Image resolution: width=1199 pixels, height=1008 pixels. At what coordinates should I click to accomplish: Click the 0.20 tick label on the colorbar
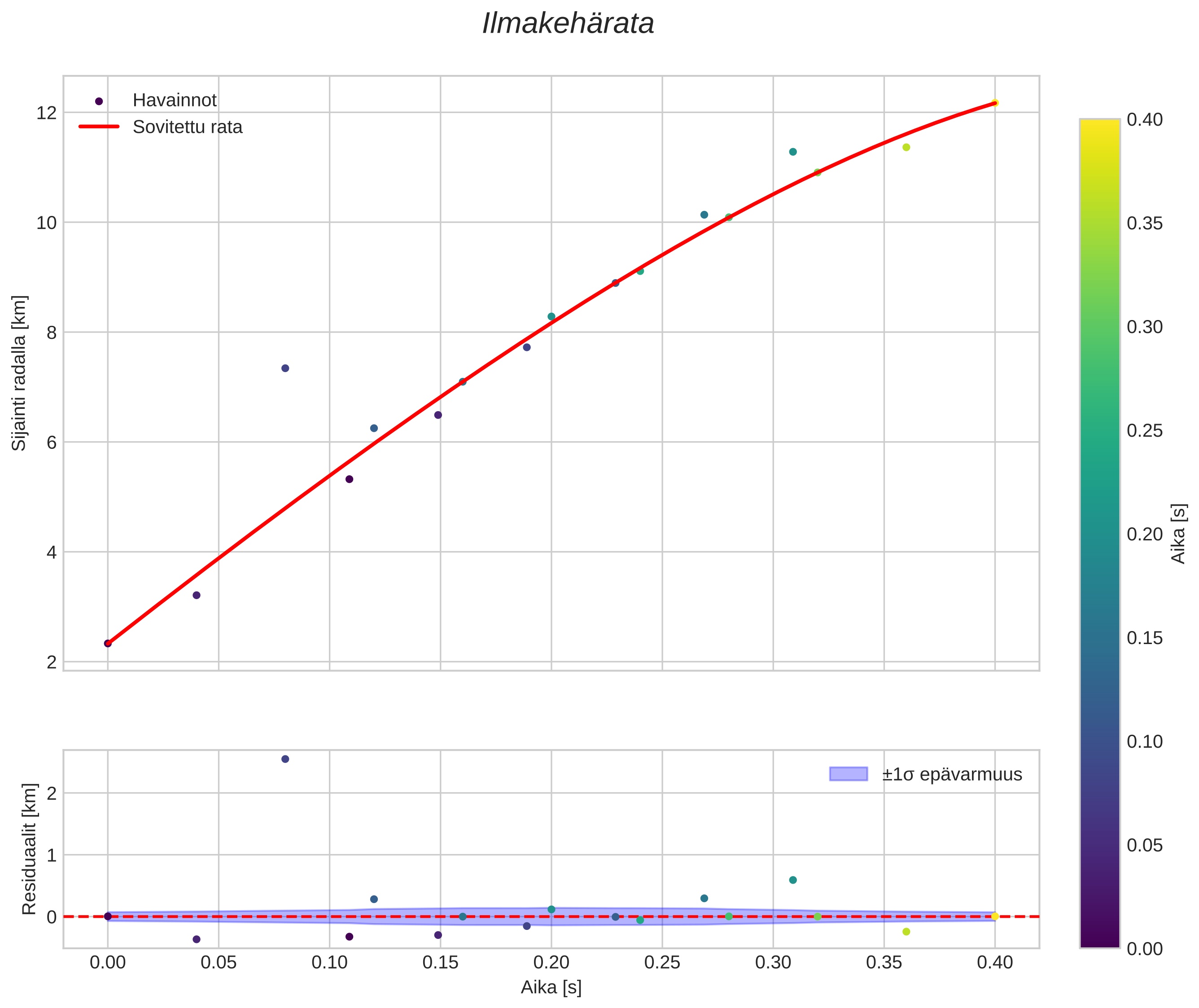1144,534
